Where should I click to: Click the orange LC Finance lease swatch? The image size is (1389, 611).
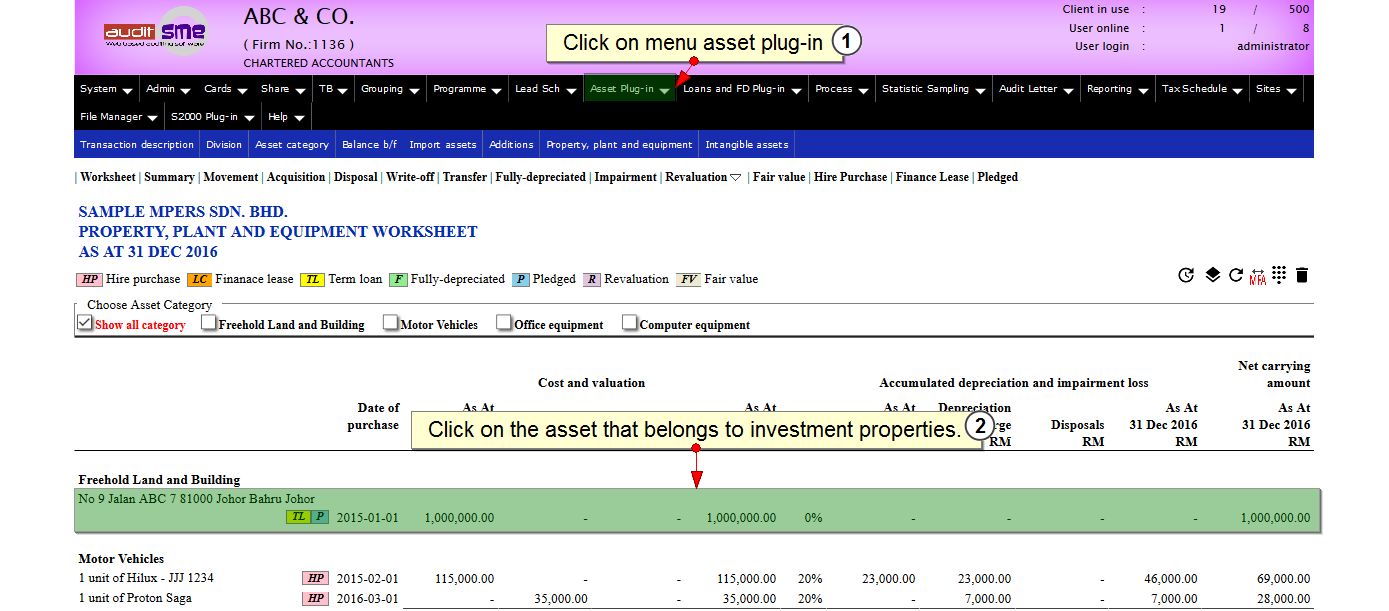point(200,279)
